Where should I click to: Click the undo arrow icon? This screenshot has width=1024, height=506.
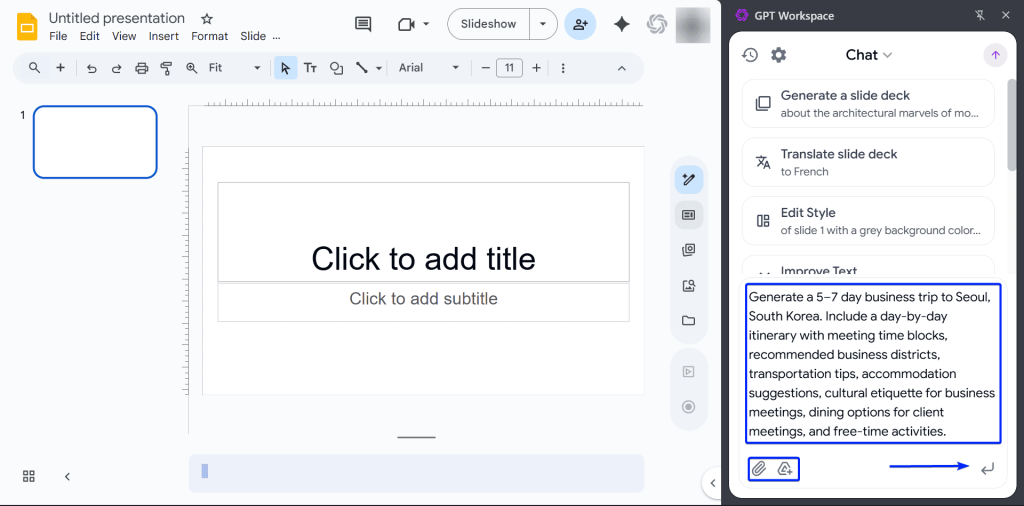point(92,68)
